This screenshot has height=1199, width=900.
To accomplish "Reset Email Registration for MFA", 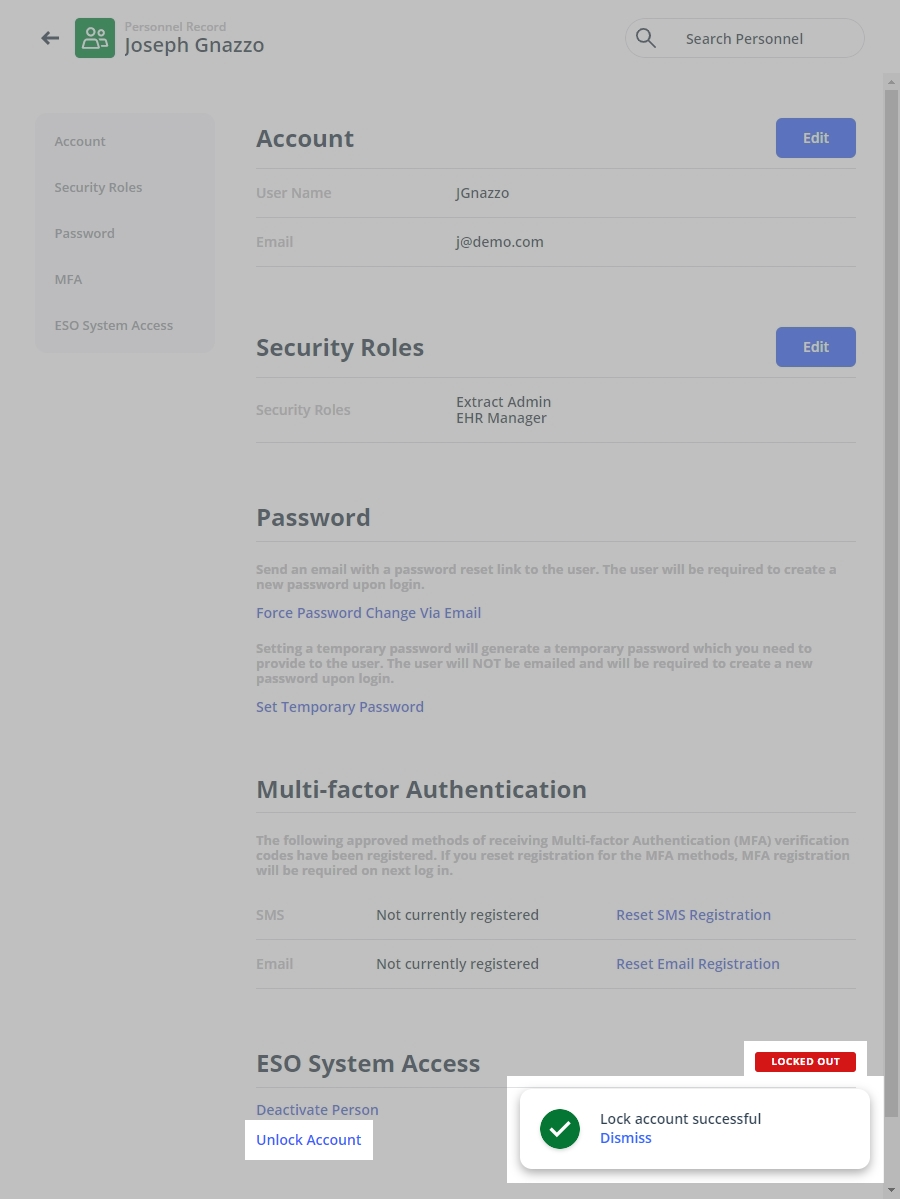I will click(697, 964).
